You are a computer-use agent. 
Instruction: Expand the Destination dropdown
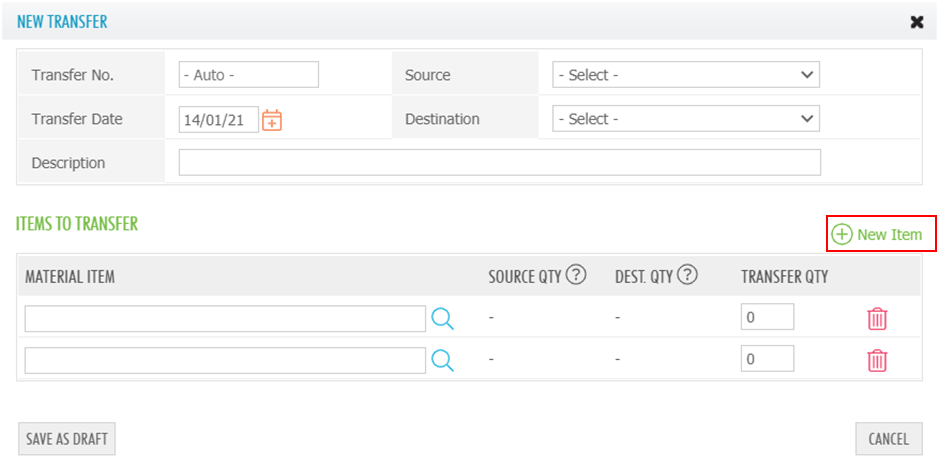pyautogui.click(x=686, y=119)
